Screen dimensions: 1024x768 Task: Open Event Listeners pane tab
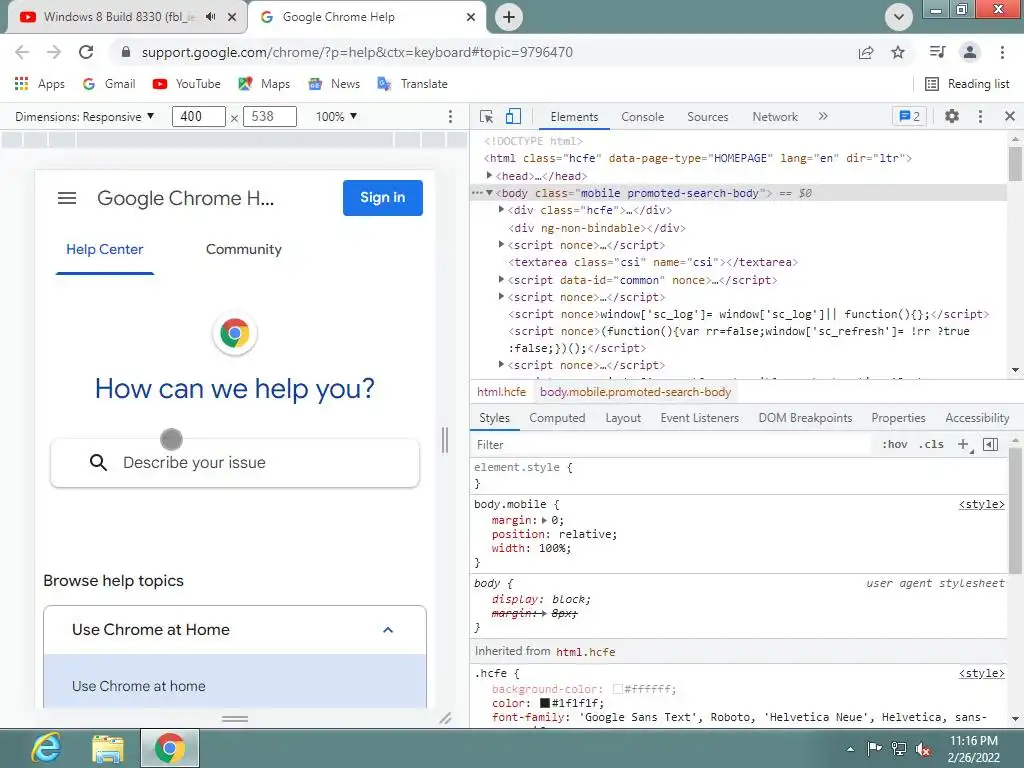pos(699,418)
